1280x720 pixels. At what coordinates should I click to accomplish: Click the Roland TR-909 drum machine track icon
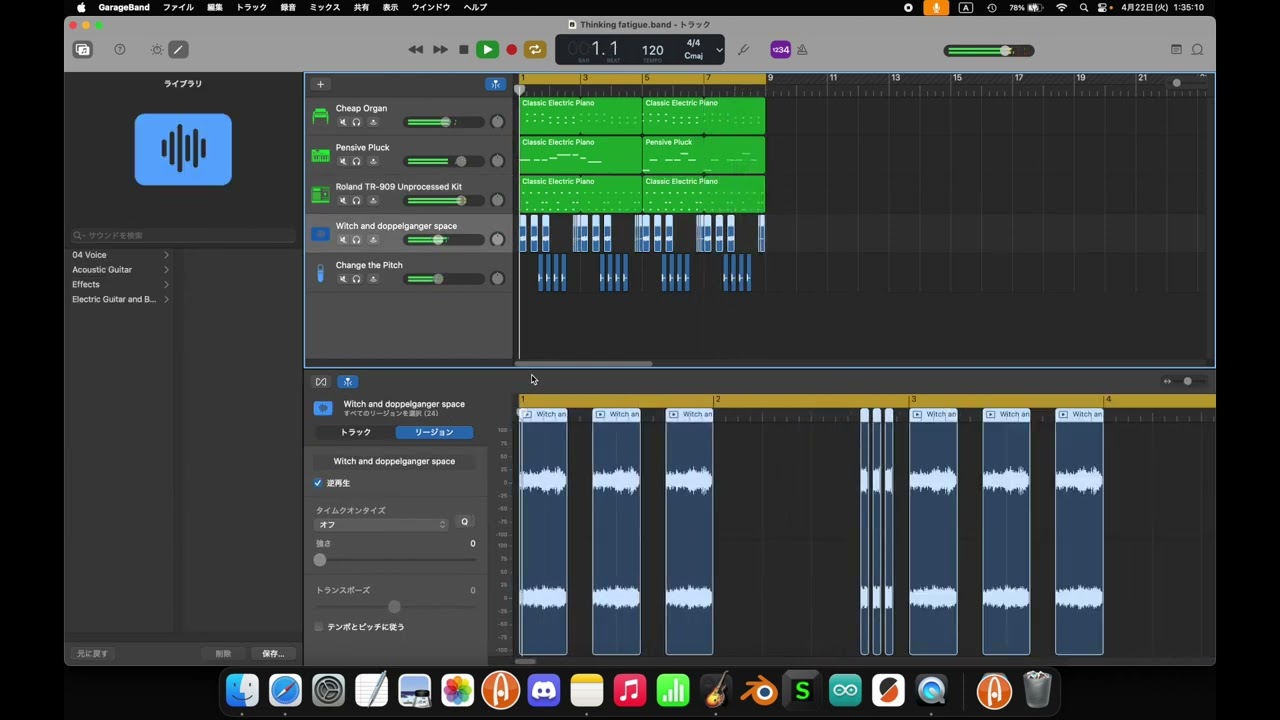(320, 194)
